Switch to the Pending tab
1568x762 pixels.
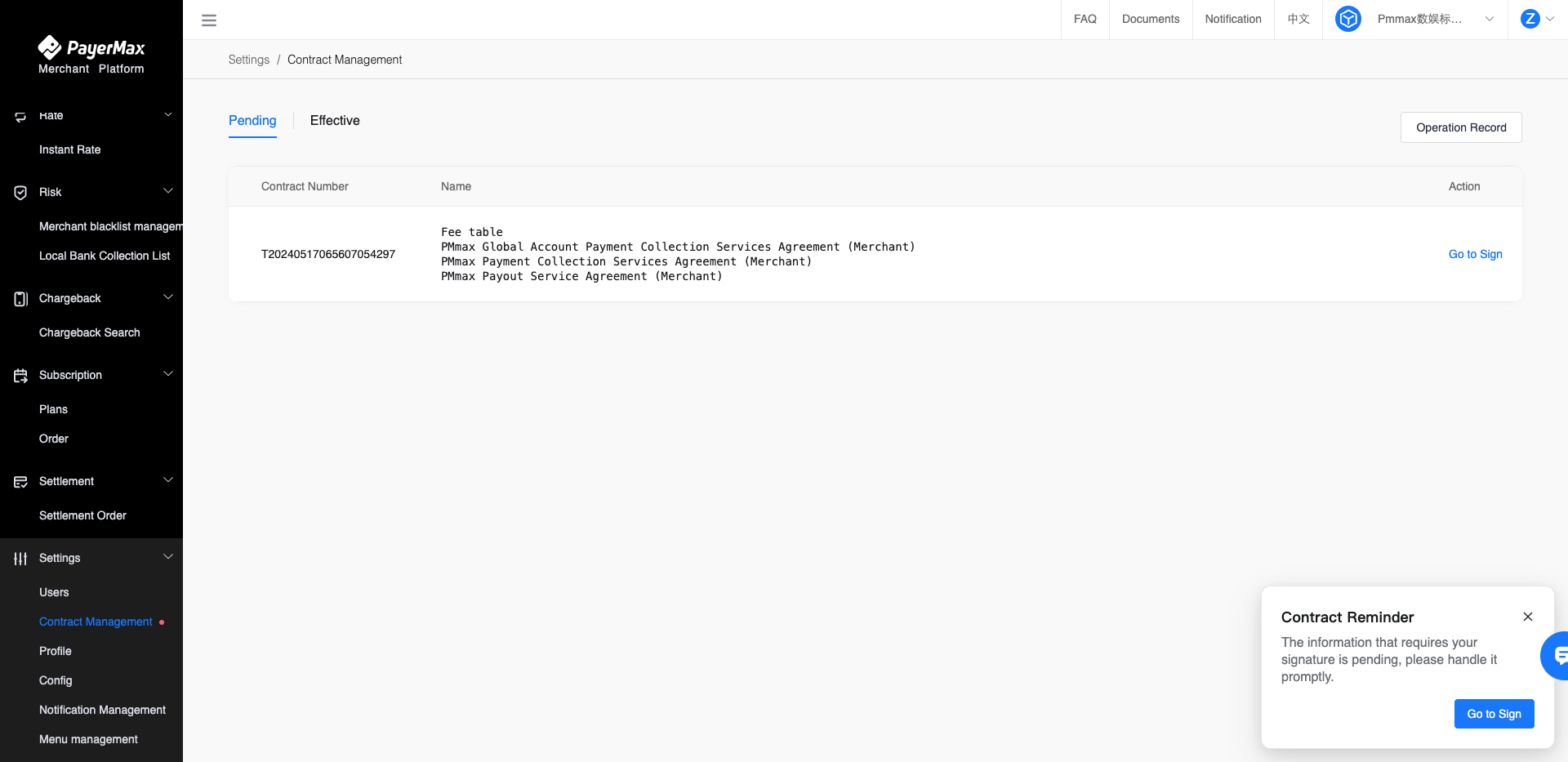[252, 121]
